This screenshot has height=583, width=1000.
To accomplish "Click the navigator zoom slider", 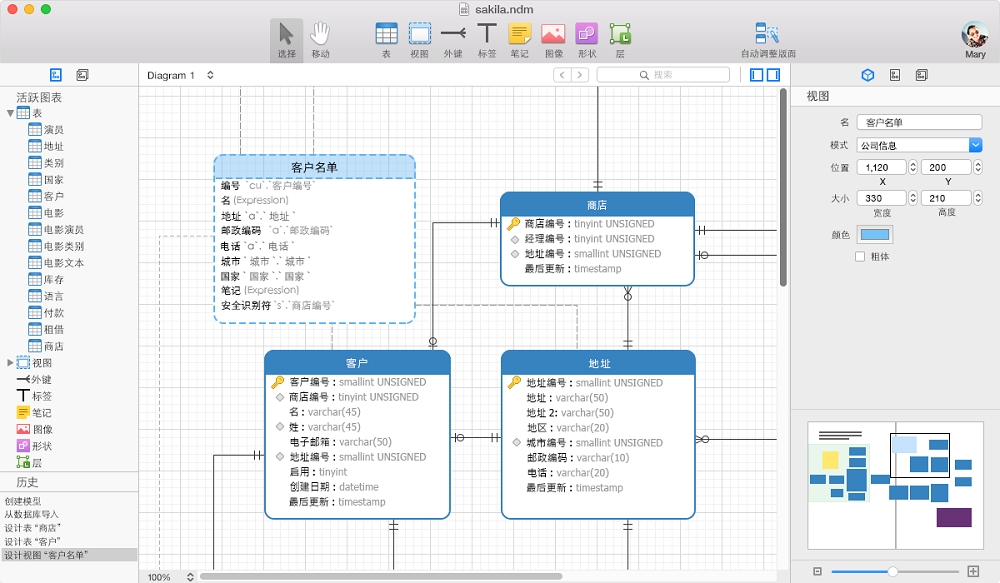I will pos(894,572).
